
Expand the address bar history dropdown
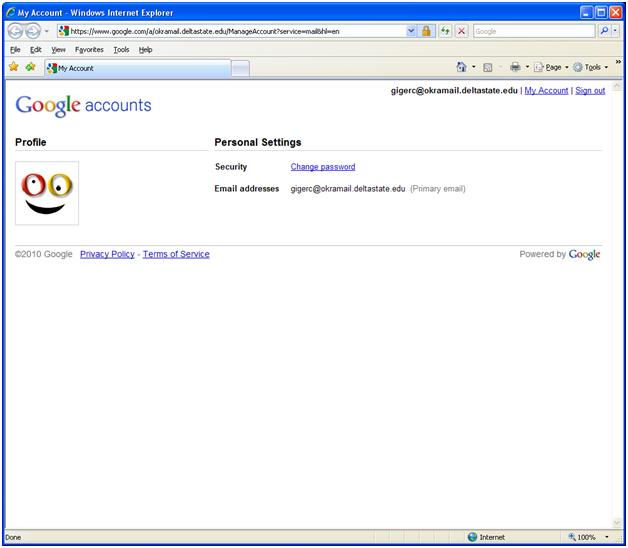(411, 31)
